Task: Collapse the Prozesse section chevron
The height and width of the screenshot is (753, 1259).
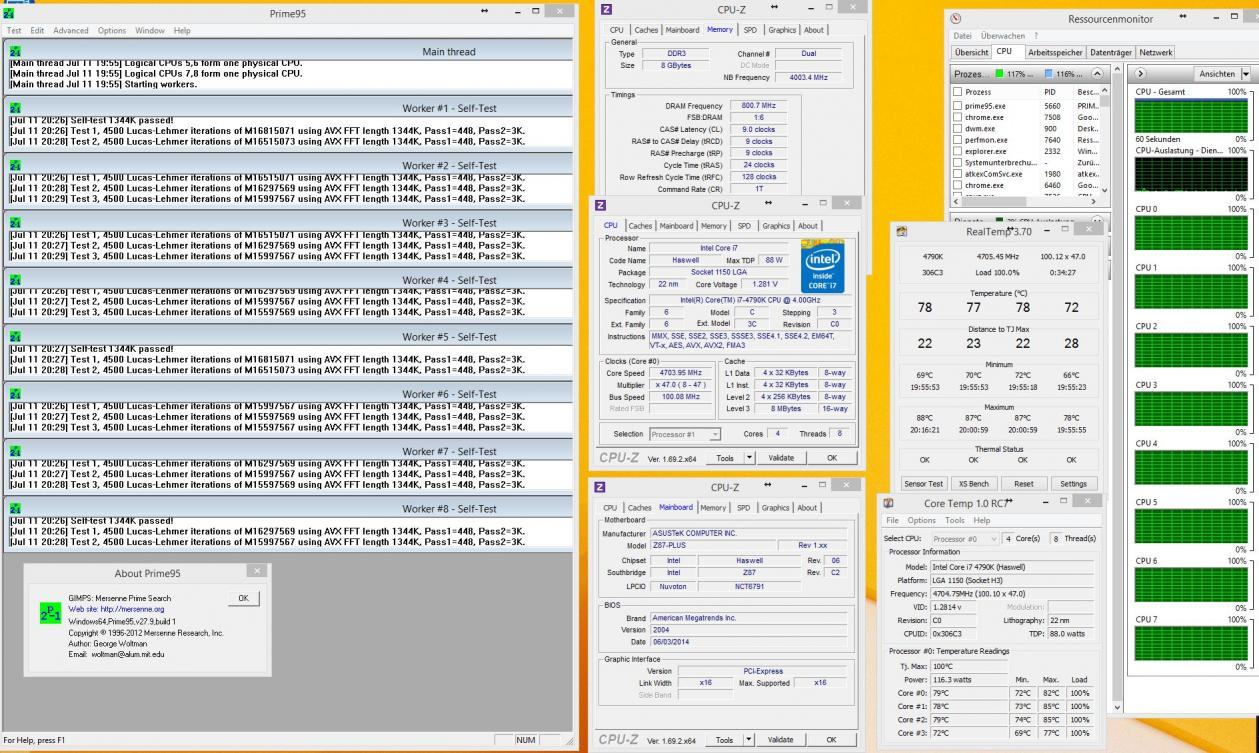Action: point(1096,74)
